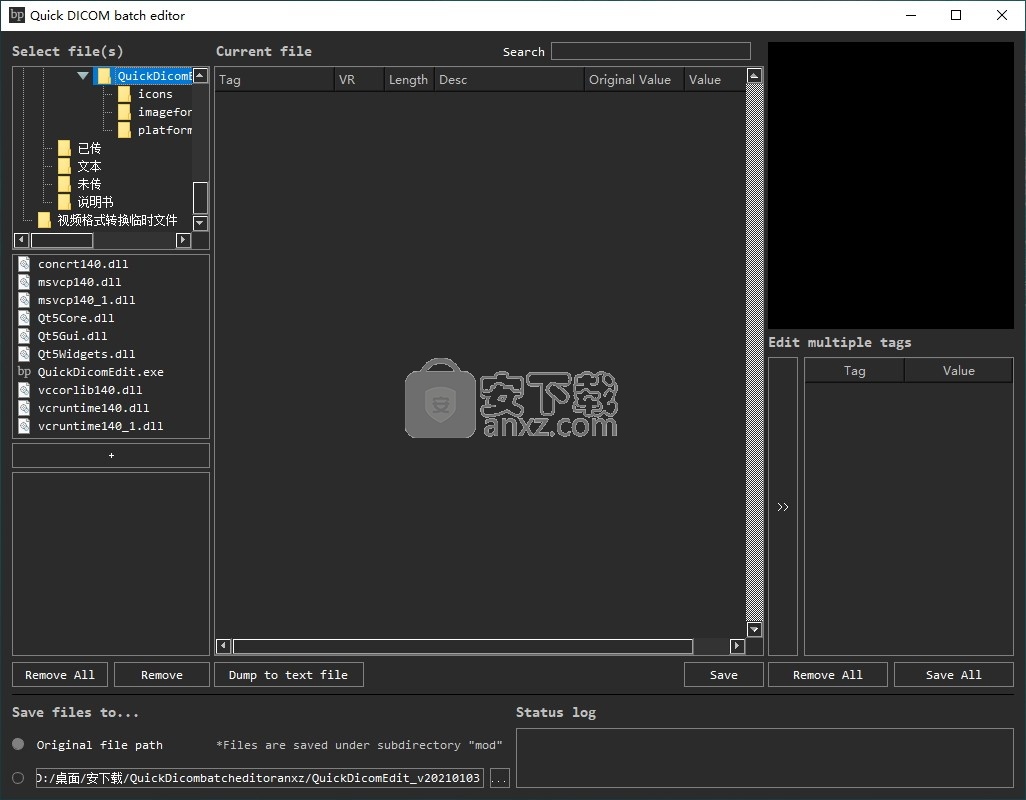Screen dimensions: 1026x800
Task: Click tag table scroll up arrow
Action: 754,76
